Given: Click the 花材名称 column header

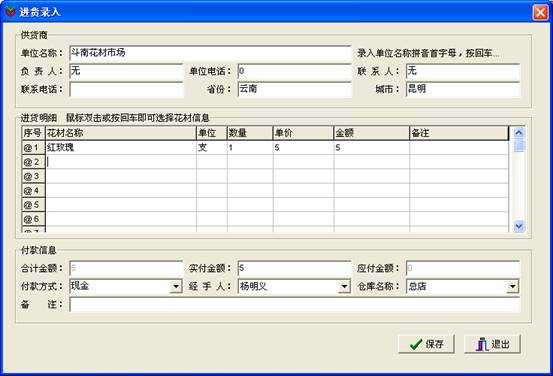Looking at the screenshot, I should pyautogui.click(x=121, y=133).
